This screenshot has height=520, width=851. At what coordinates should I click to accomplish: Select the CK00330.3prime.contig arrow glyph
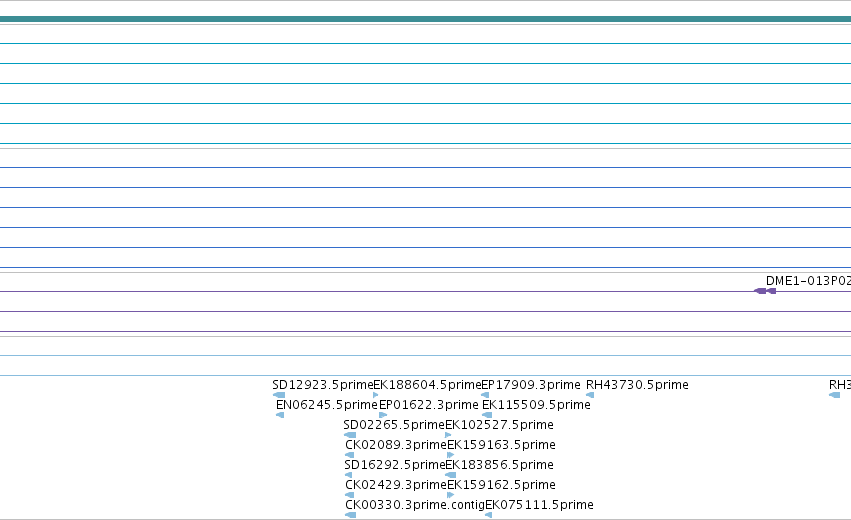pos(351,515)
